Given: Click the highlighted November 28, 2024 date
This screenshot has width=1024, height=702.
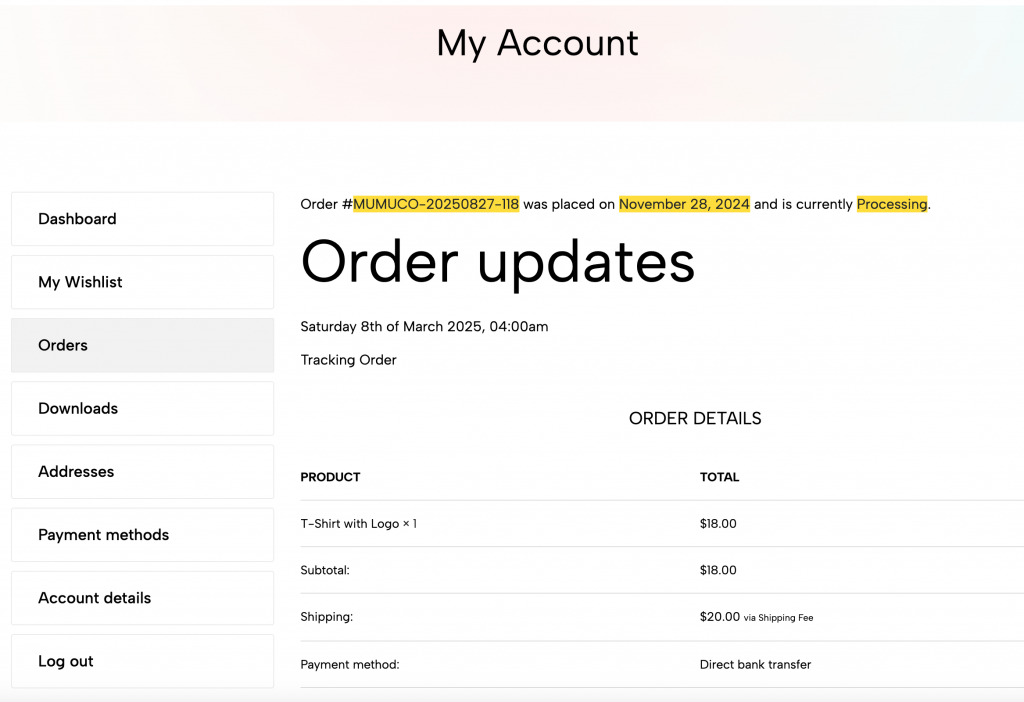Looking at the screenshot, I should point(684,204).
